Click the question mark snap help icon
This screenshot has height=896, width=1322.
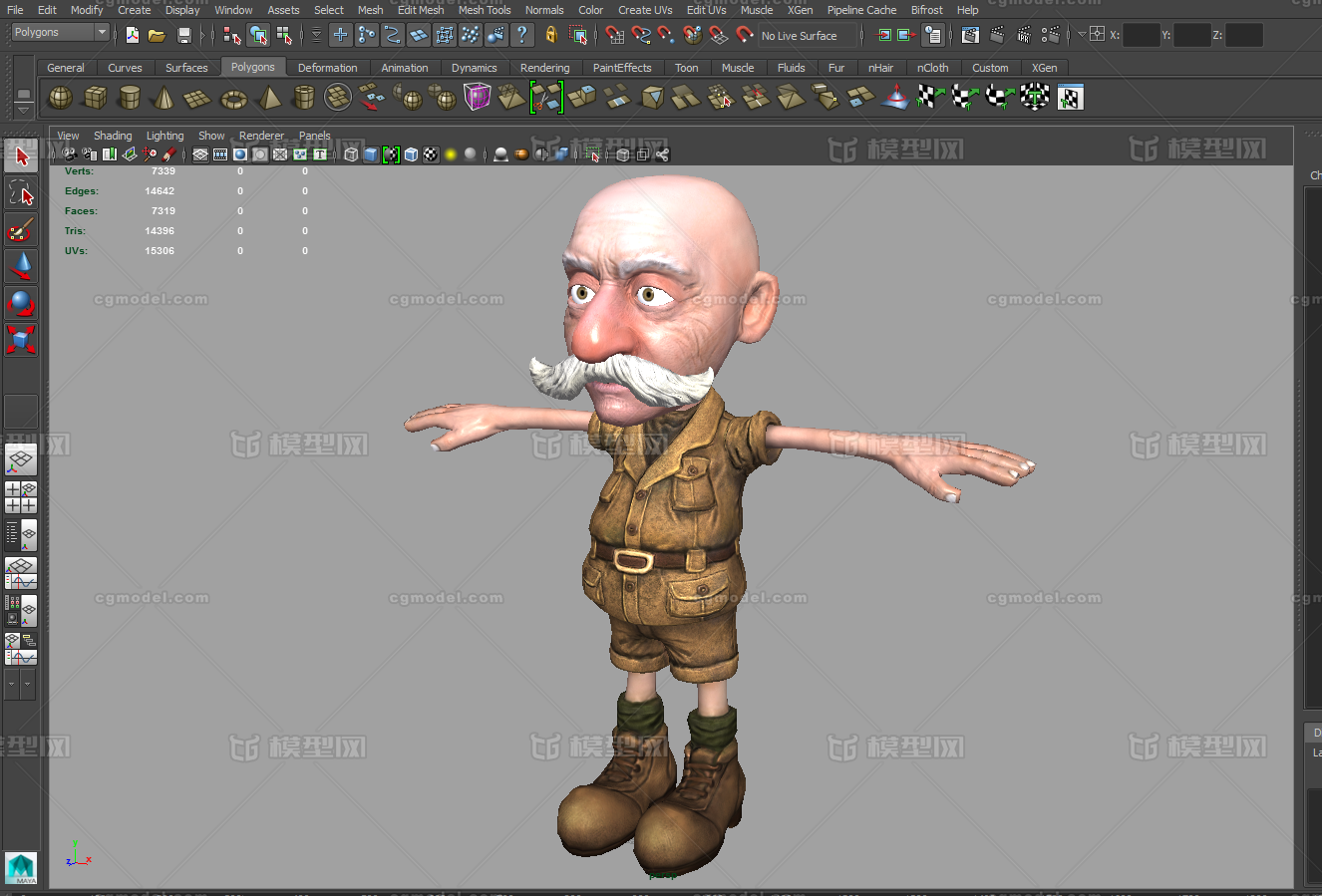(521, 35)
